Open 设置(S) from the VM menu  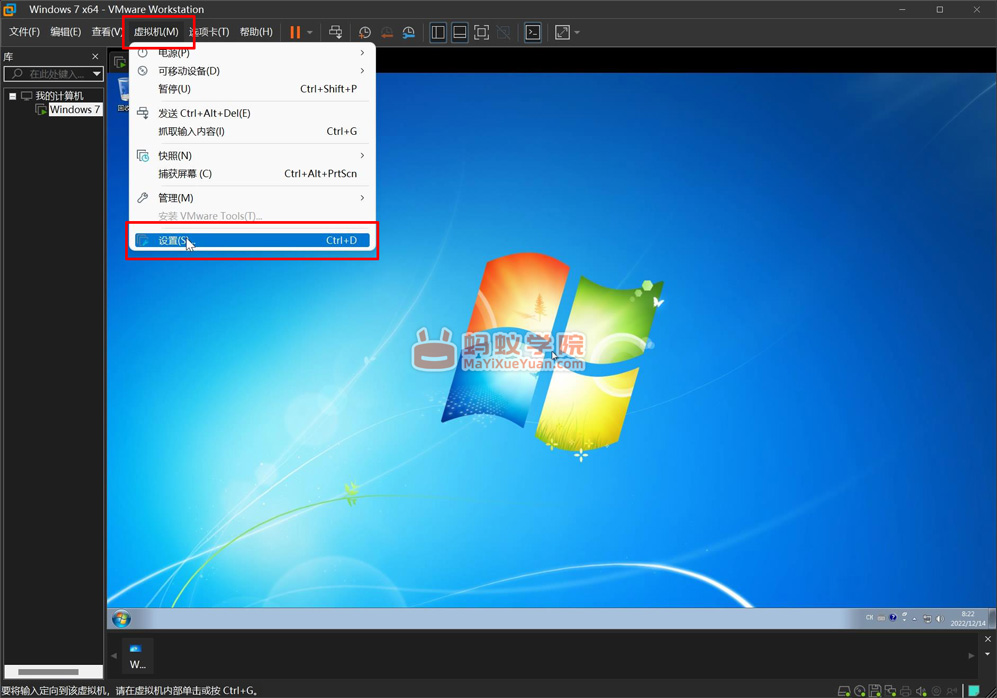click(252, 240)
